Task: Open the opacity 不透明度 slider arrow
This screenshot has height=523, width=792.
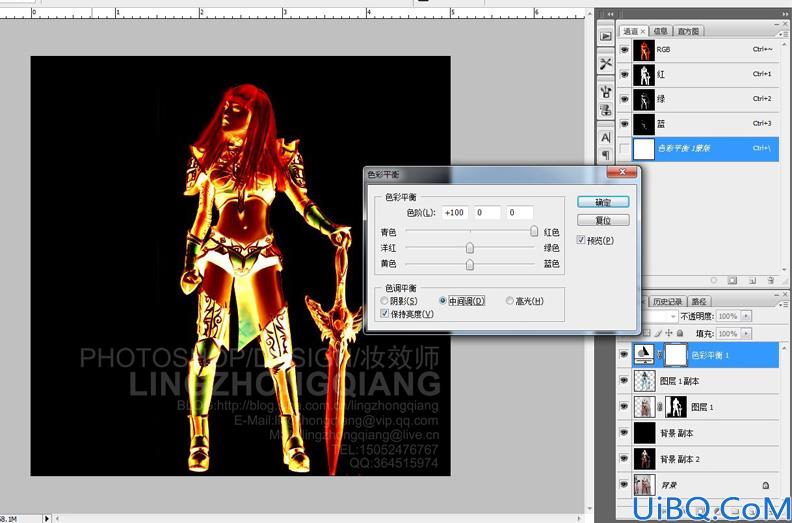Action: (x=747, y=316)
